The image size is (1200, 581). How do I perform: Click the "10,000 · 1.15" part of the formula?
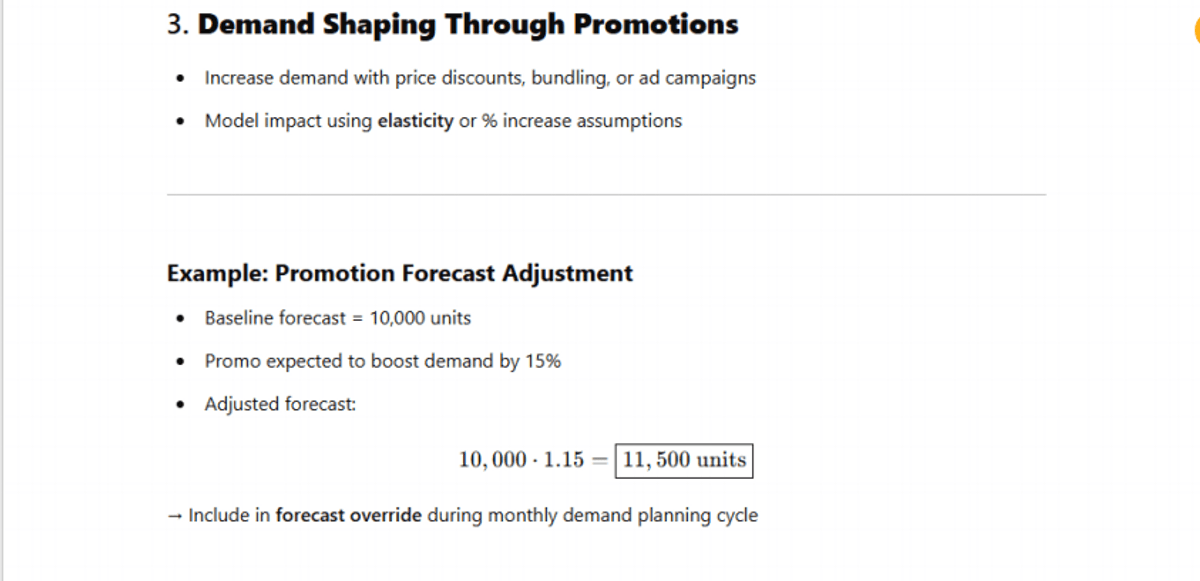pyautogui.click(x=521, y=460)
